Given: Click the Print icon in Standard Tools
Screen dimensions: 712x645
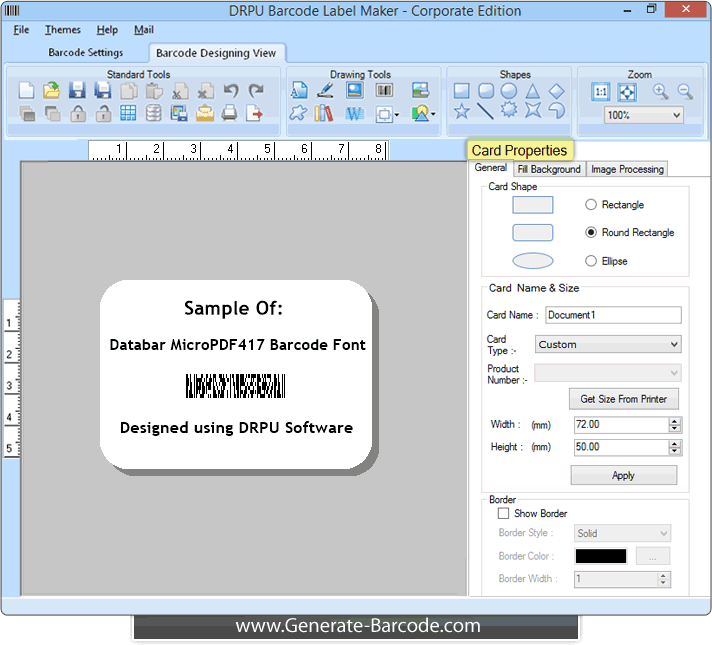Looking at the screenshot, I should [229, 113].
